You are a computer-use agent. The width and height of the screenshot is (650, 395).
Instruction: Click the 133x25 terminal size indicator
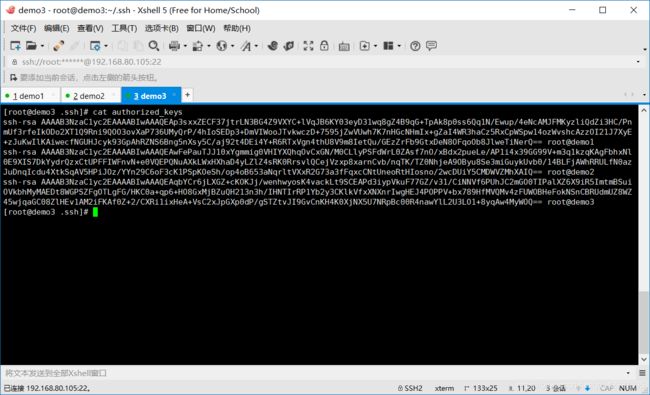[x=480, y=388]
